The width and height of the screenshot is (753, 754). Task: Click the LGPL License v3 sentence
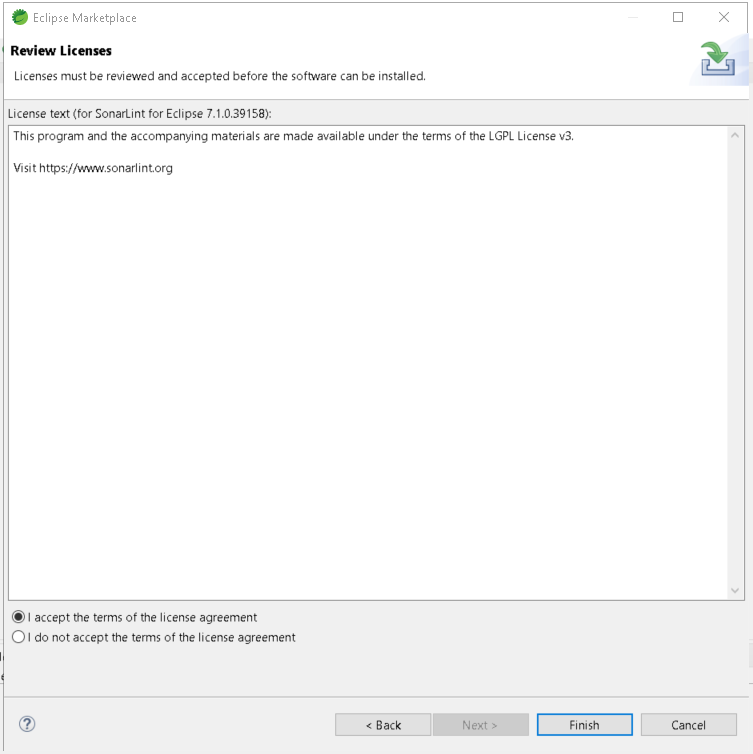(x=293, y=136)
